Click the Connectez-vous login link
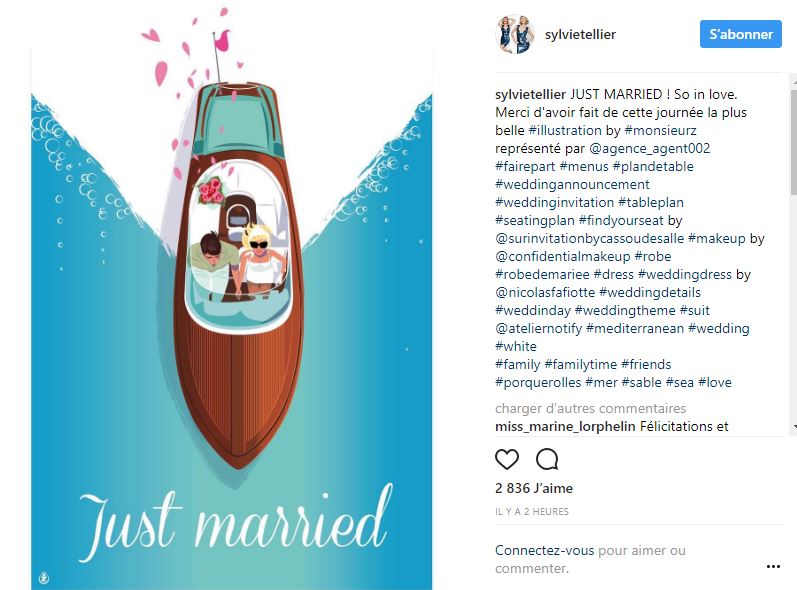 544,550
